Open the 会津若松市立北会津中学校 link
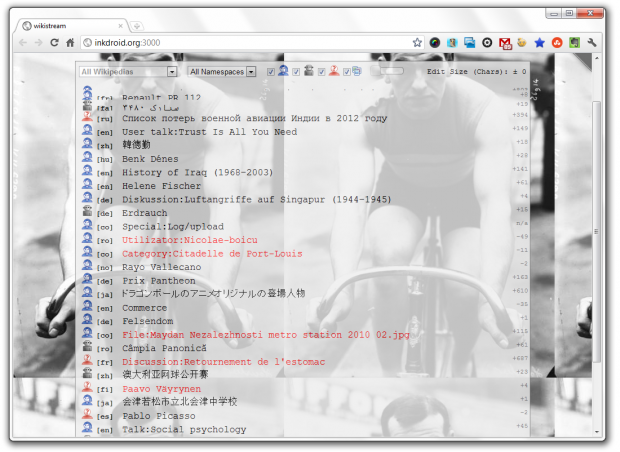Screen dimensions: 620x452 pos(180,402)
